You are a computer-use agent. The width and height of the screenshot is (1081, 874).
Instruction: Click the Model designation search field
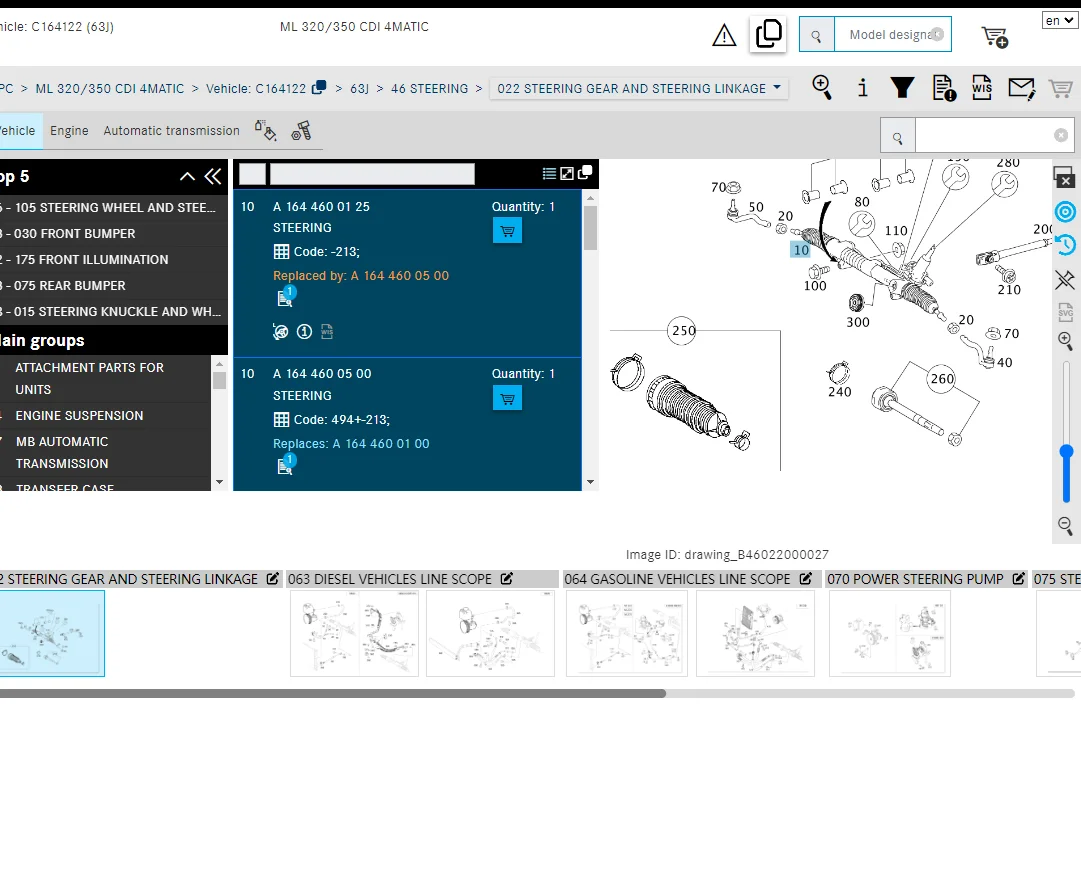(890, 35)
